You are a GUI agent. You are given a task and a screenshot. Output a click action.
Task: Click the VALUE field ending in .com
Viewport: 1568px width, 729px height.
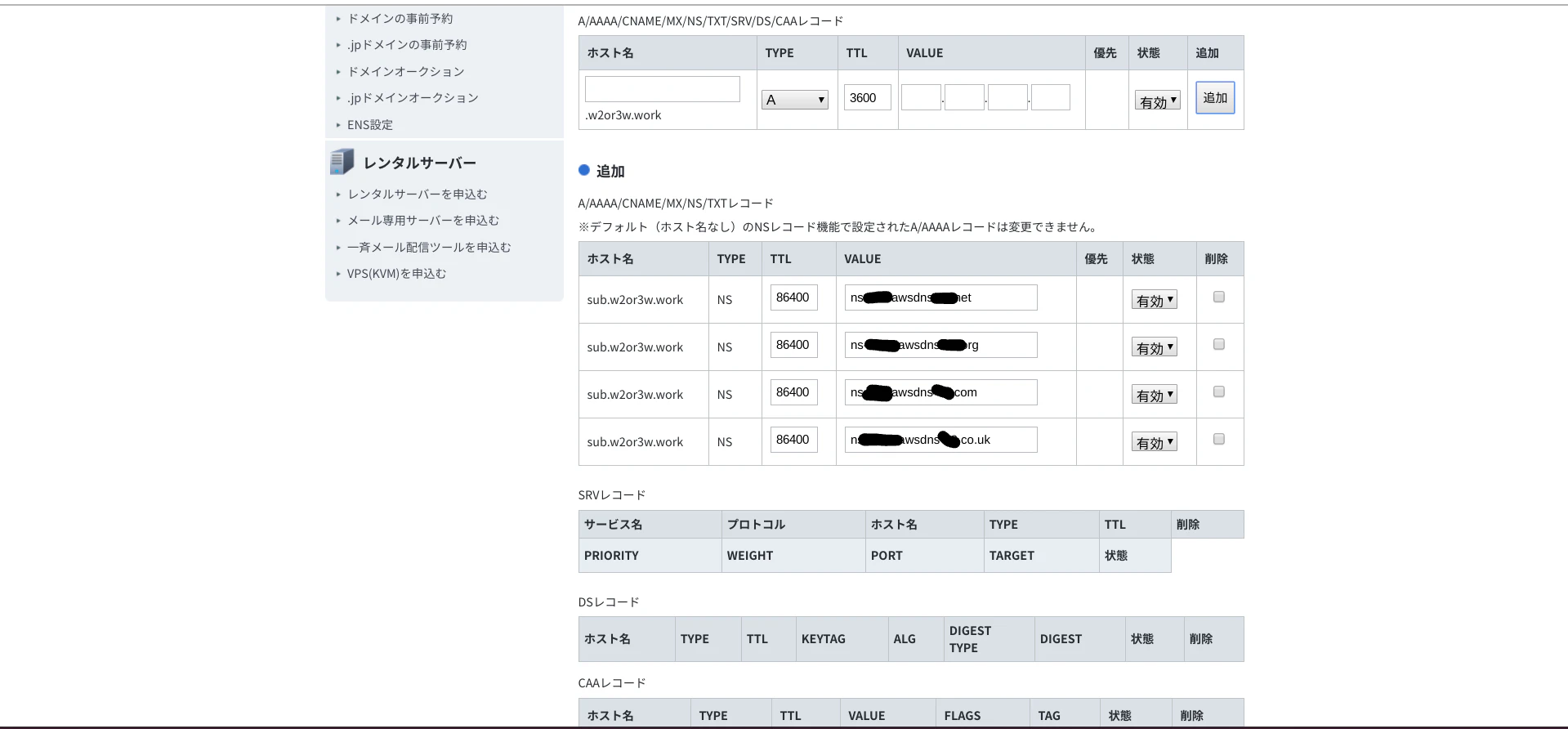[x=941, y=392]
